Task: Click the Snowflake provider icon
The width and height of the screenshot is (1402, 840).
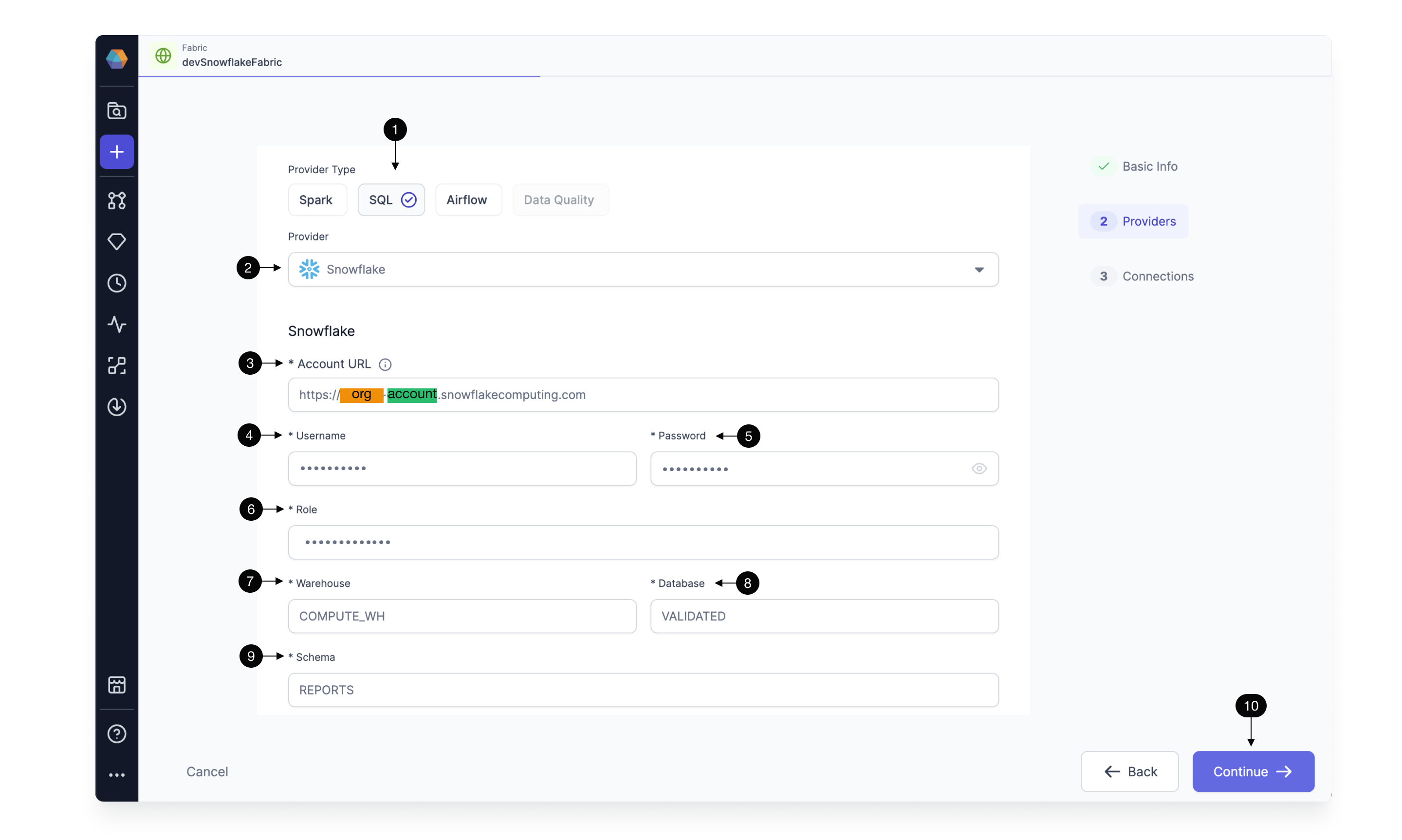Action: click(310, 269)
